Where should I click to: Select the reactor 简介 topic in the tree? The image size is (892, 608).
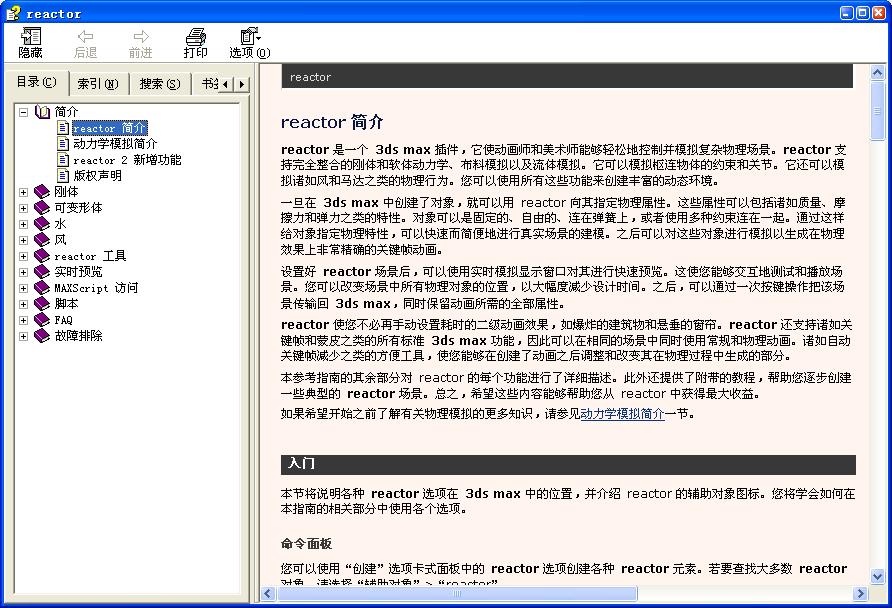click(x=110, y=128)
